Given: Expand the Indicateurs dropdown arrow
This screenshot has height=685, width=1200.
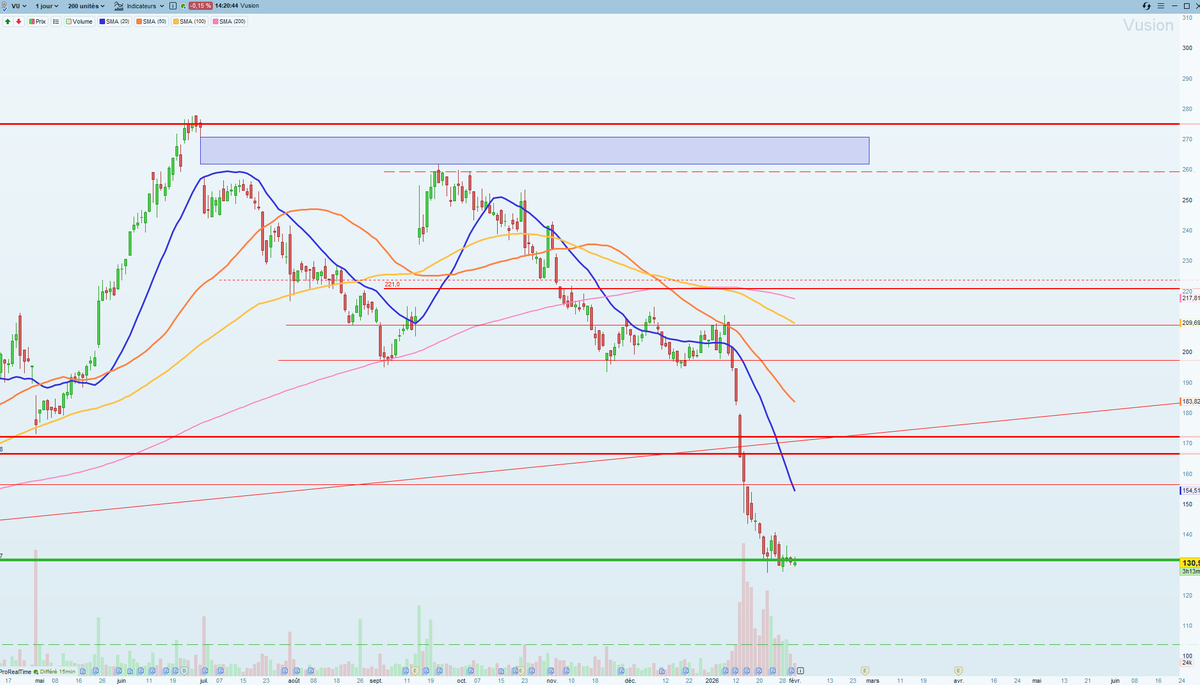Looking at the screenshot, I should [162, 6].
